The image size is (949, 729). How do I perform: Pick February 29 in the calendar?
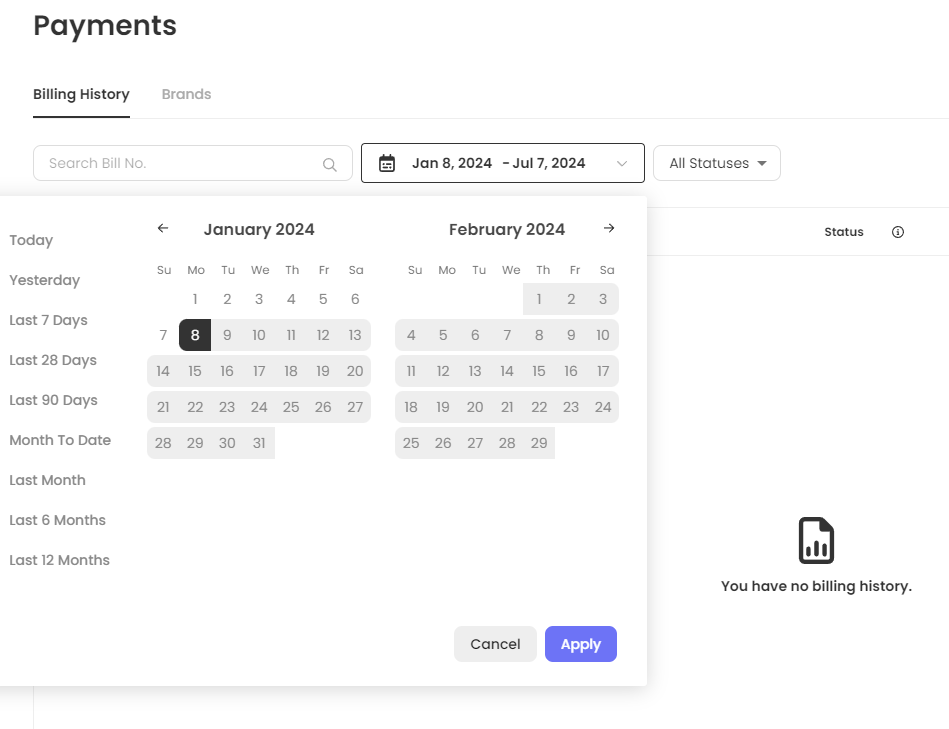click(539, 443)
